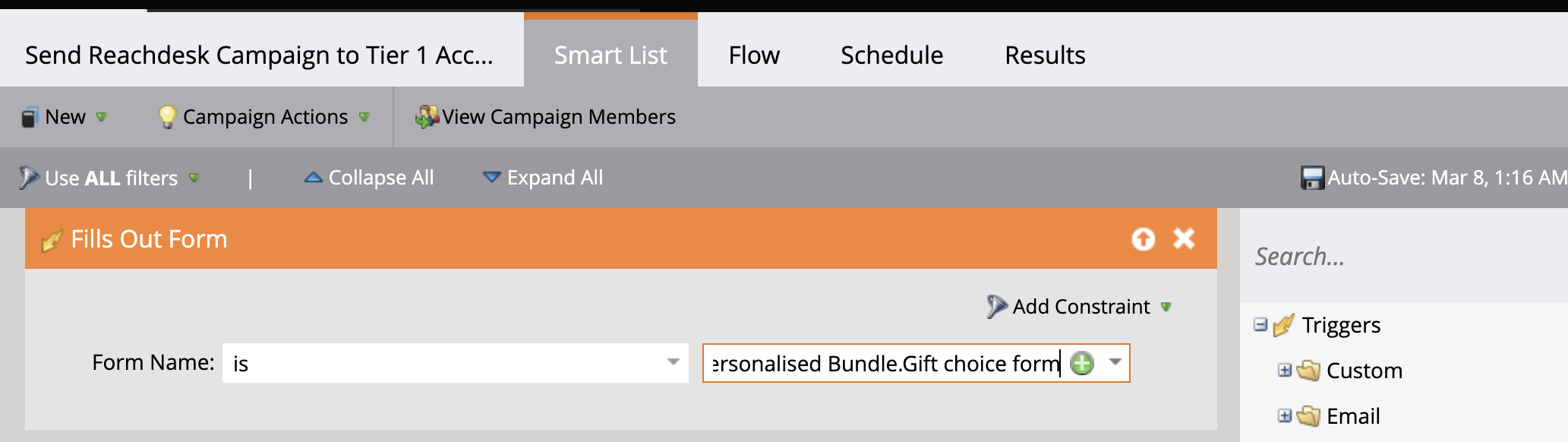1568x442 pixels.
Task: Collapse the Triggers tree node
Action: coord(1260,324)
